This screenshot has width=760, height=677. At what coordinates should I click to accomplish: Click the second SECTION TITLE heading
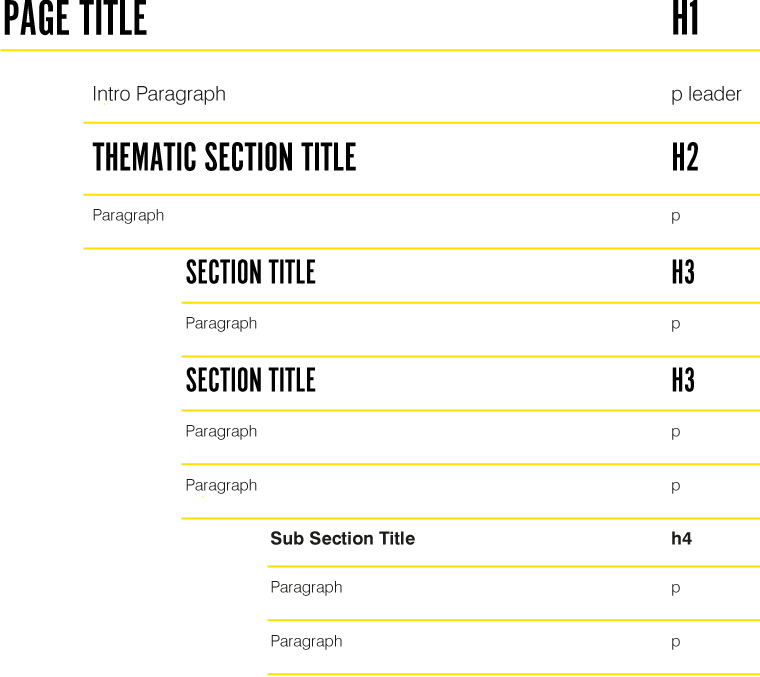pos(250,381)
